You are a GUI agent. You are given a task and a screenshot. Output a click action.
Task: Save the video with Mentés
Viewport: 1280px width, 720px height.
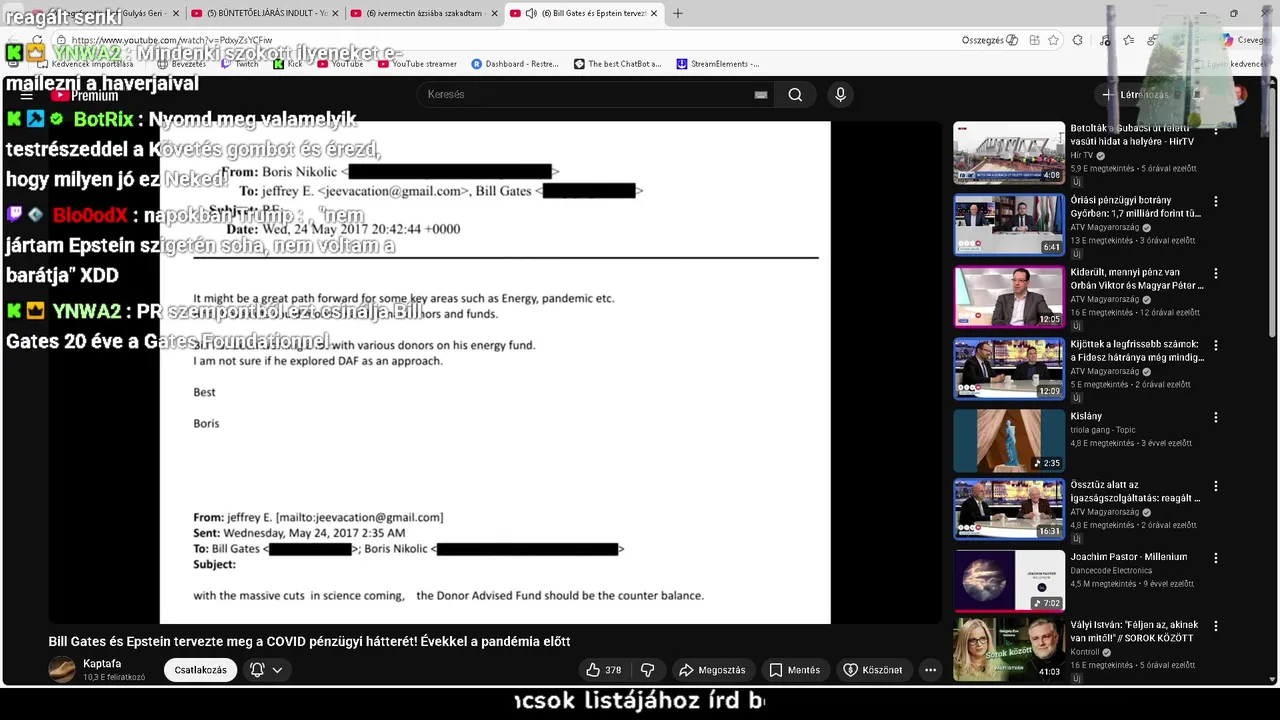click(794, 670)
